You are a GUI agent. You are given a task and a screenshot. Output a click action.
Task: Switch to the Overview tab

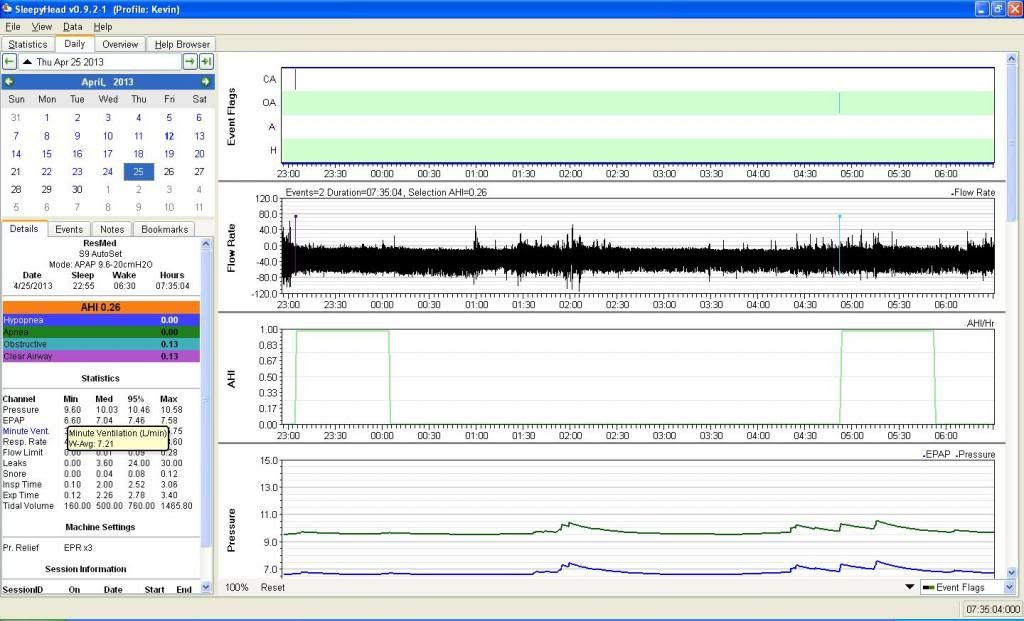click(x=120, y=44)
